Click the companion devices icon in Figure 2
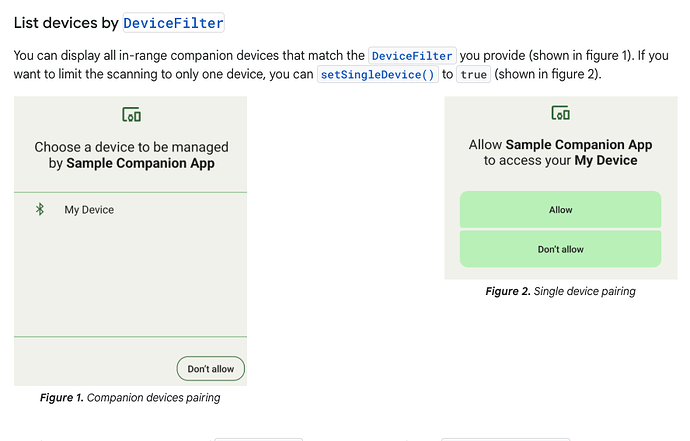Screen dimensions: 690x441 tap(560, 113)
